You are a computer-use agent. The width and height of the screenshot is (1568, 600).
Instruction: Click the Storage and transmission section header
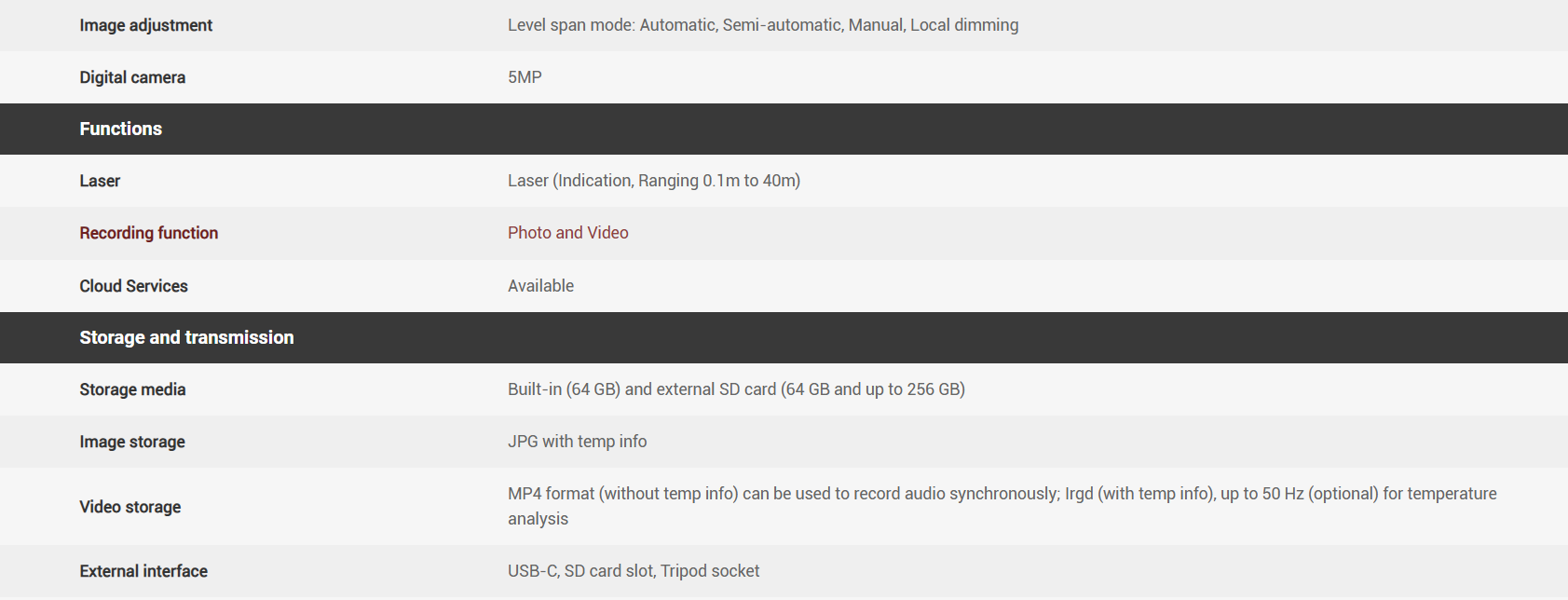click(x=186, y=337)
